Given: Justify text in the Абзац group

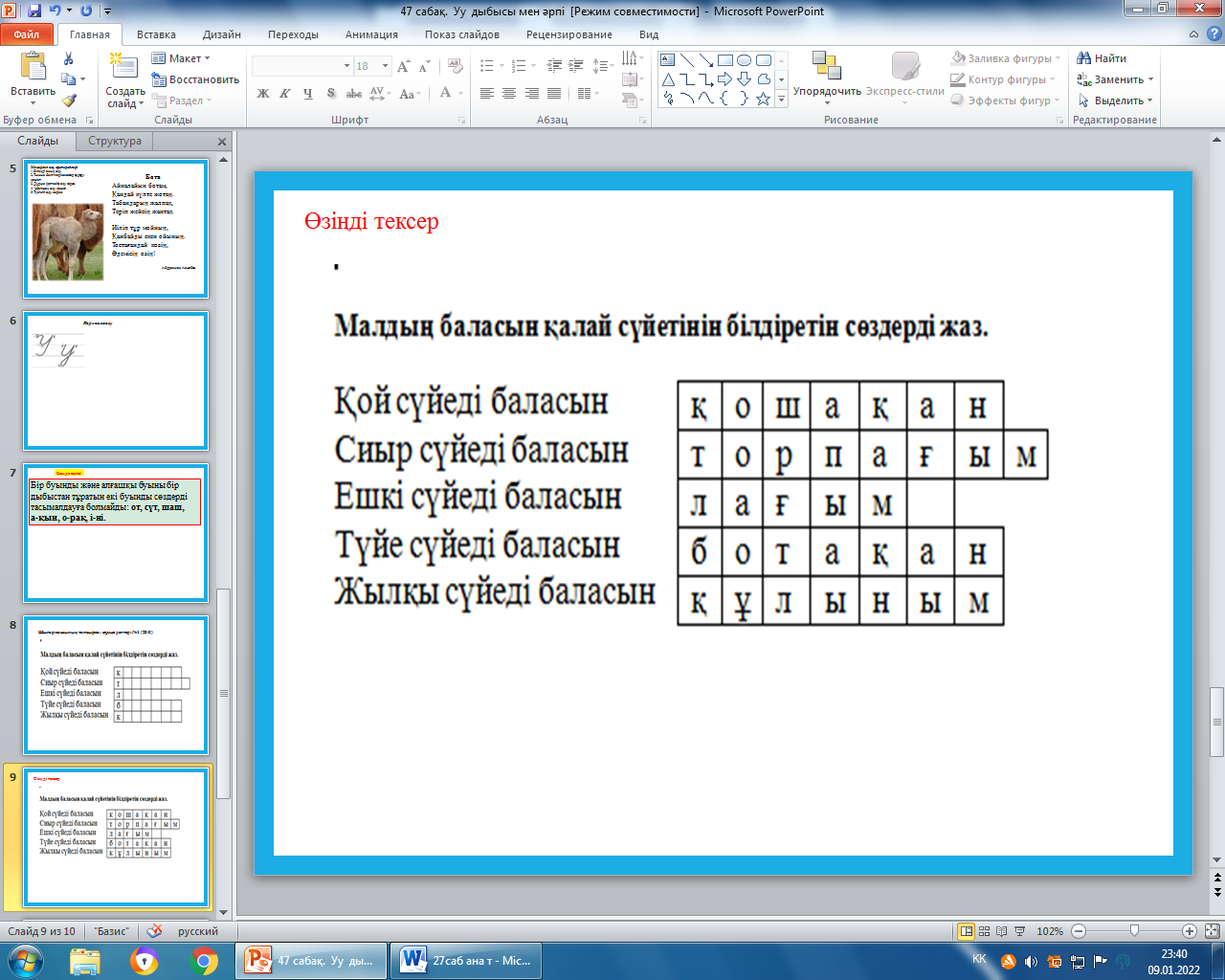Looking at the screenshot, I should [553, 94].
